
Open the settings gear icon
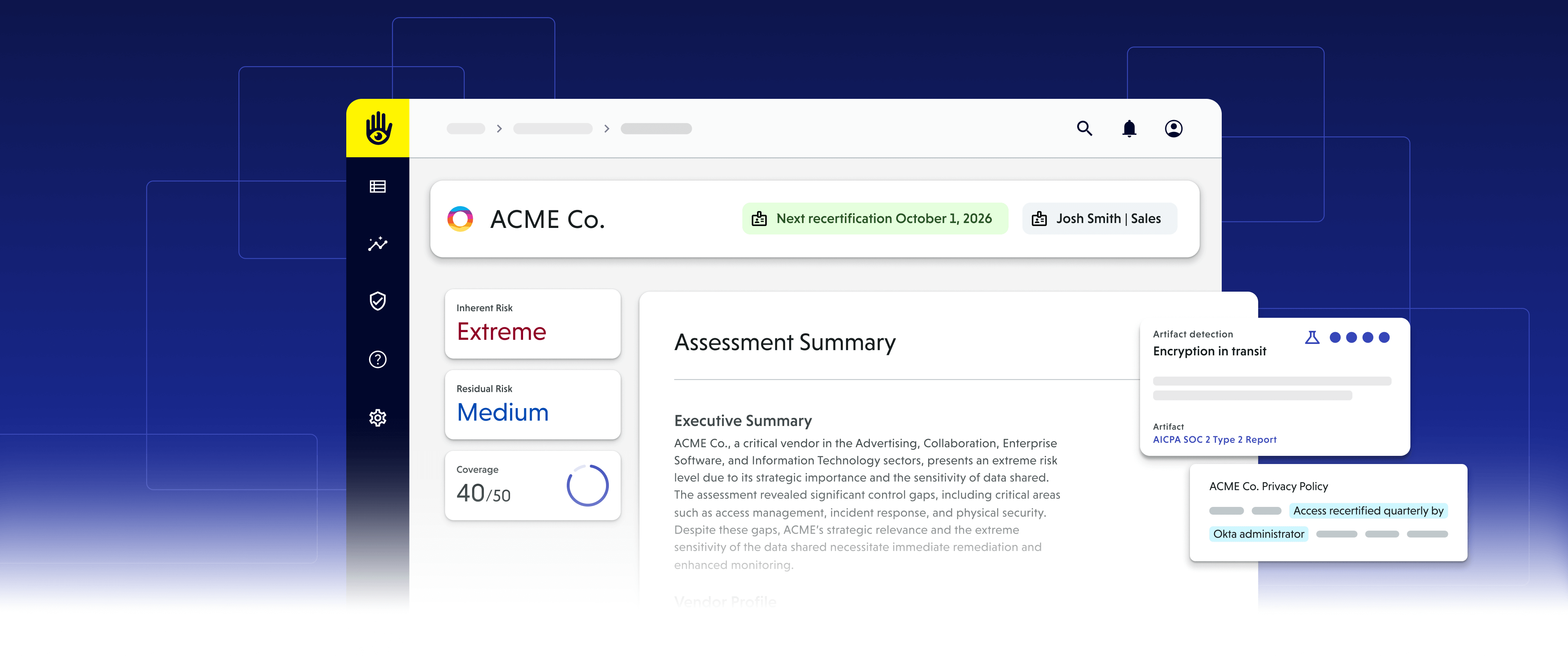click(x=378, y=418)
